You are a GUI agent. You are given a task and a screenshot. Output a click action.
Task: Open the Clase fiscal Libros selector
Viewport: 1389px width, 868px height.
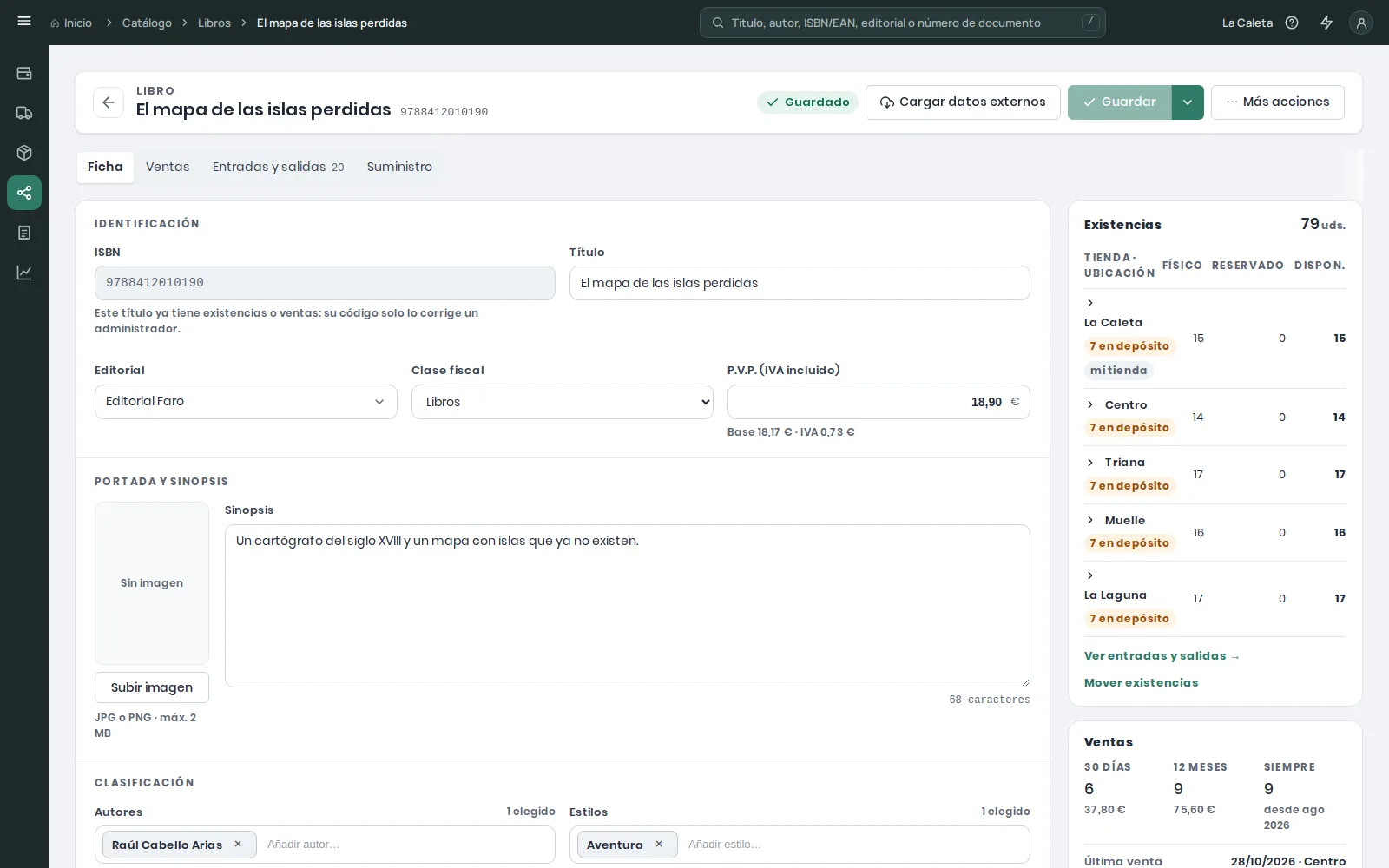click(563, 402)
